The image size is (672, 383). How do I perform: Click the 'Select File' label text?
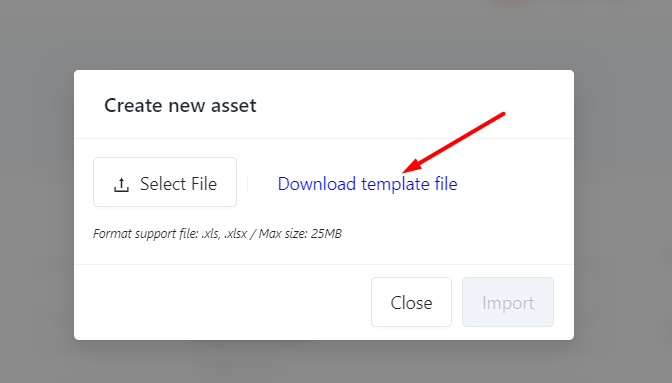pyautogui.click(x=178, y=184)
